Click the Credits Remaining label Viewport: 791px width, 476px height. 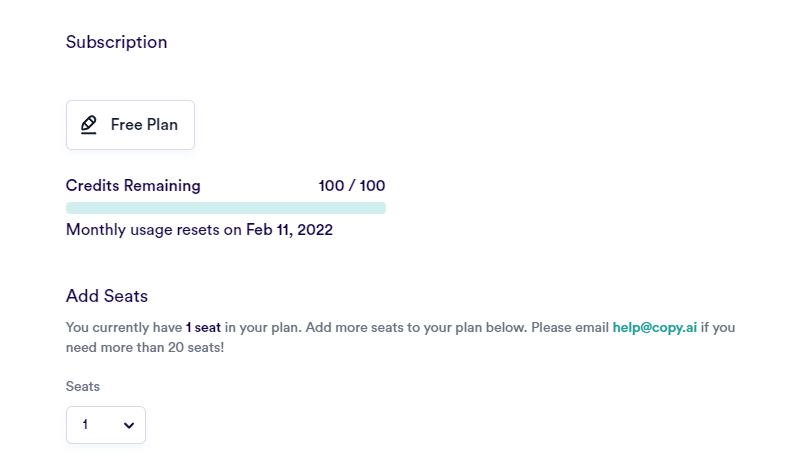point(133,186)
